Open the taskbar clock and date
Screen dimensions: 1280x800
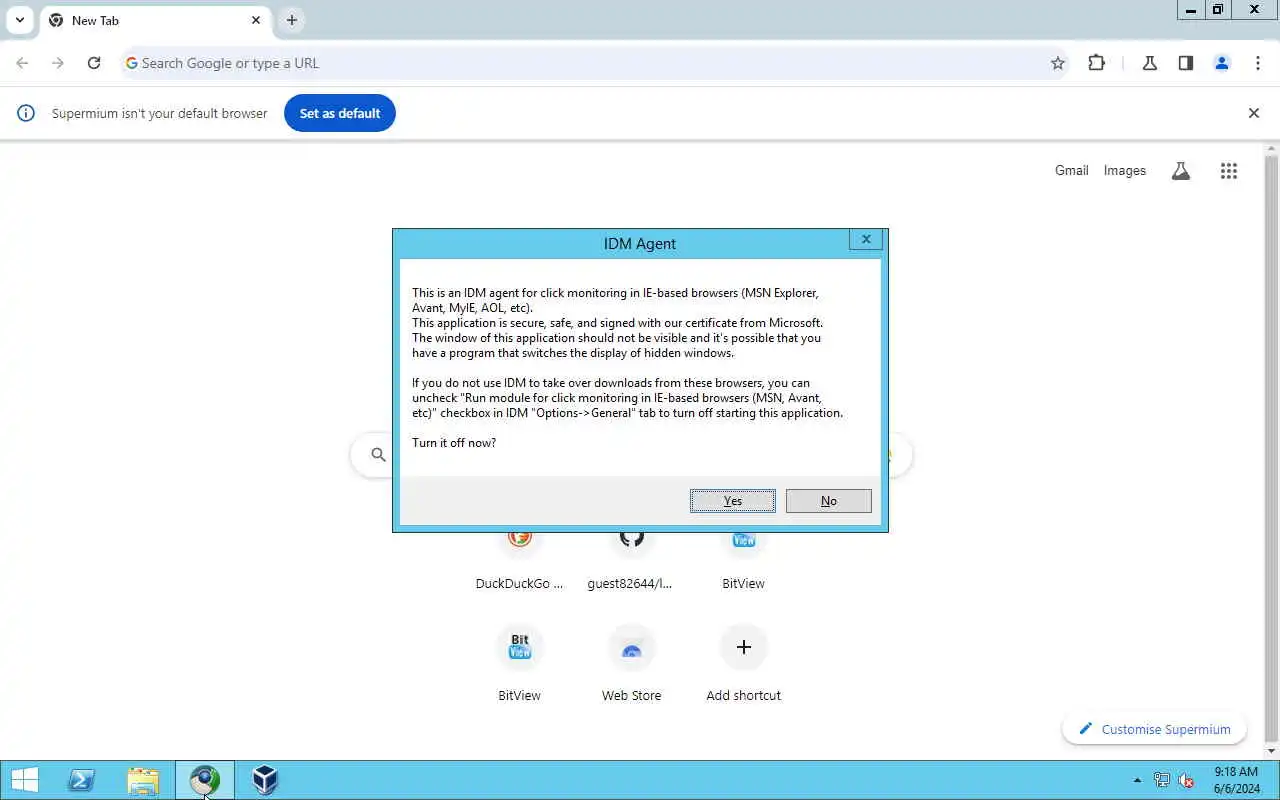1235,780
